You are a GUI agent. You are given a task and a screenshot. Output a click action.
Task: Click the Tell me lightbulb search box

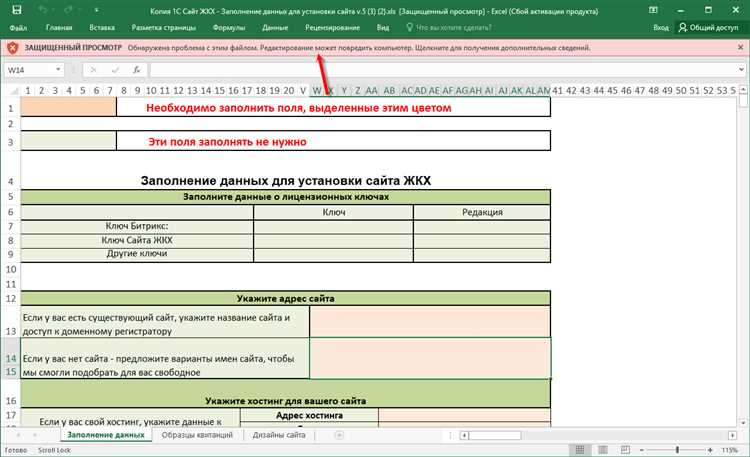pyautogui.click(x=448, y=27)
